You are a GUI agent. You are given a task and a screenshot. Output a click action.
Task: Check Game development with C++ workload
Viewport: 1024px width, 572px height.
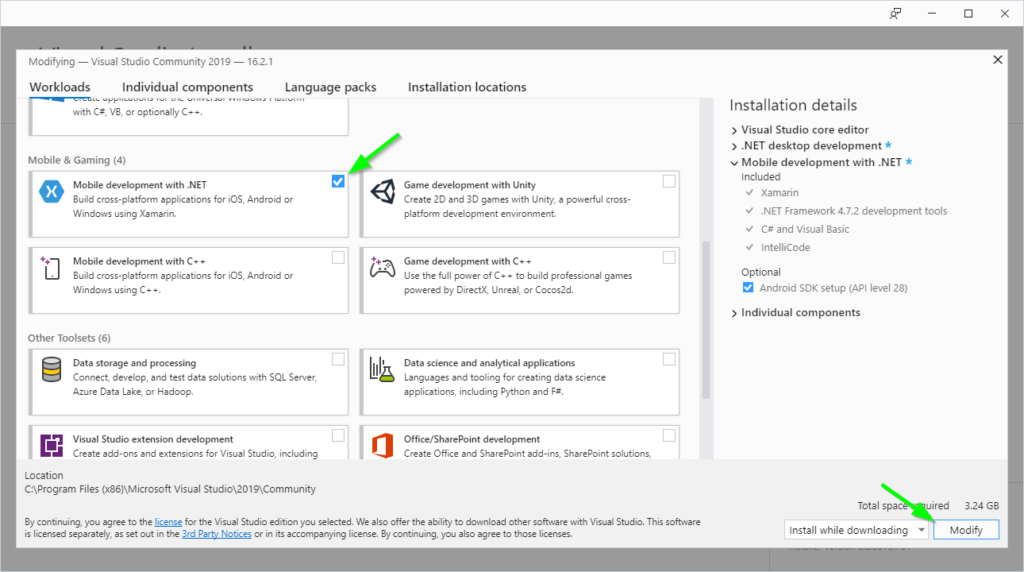click(x=669, y=258)
